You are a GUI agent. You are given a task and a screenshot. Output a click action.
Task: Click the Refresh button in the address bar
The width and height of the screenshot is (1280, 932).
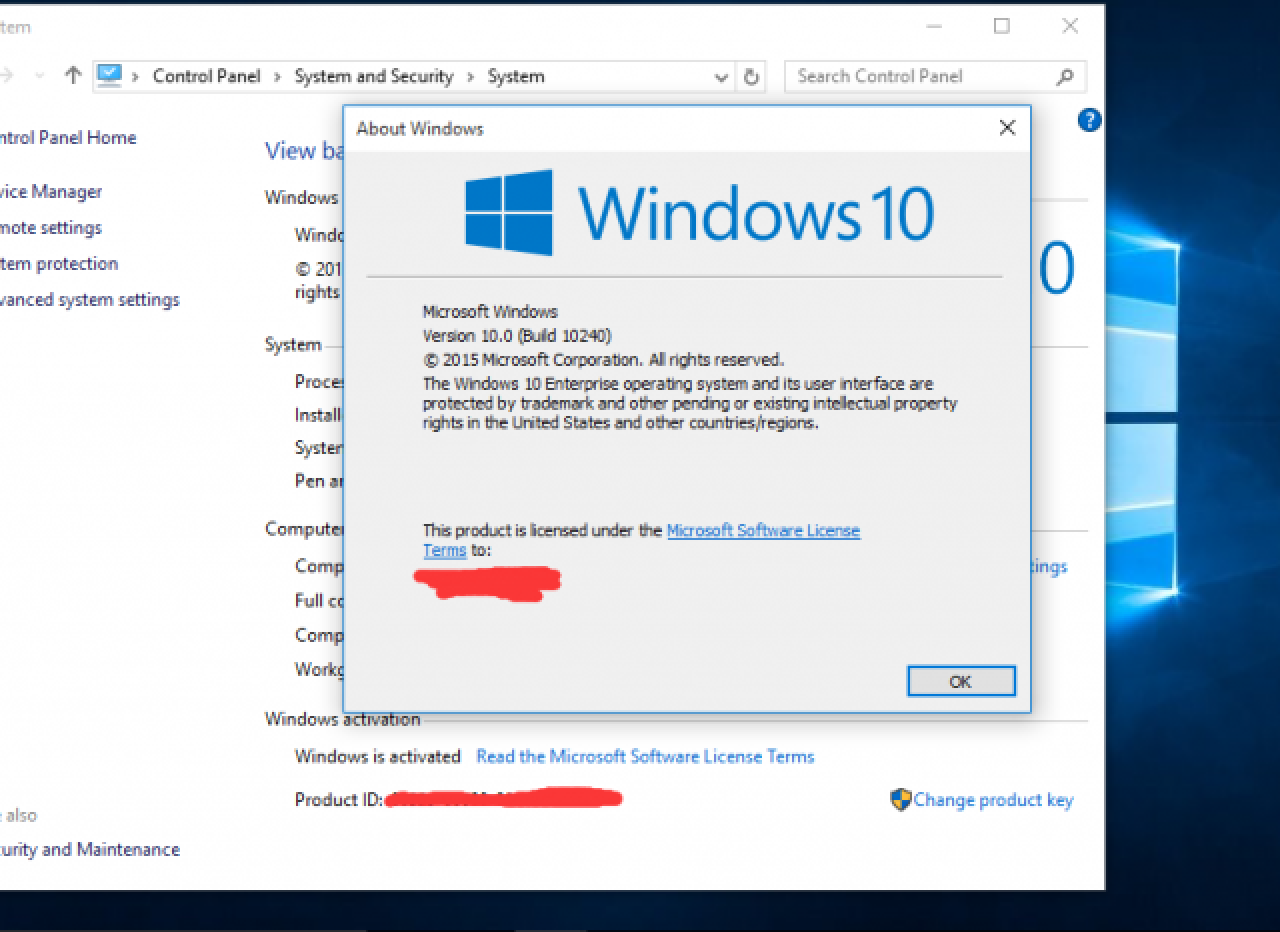pos(751,77)
